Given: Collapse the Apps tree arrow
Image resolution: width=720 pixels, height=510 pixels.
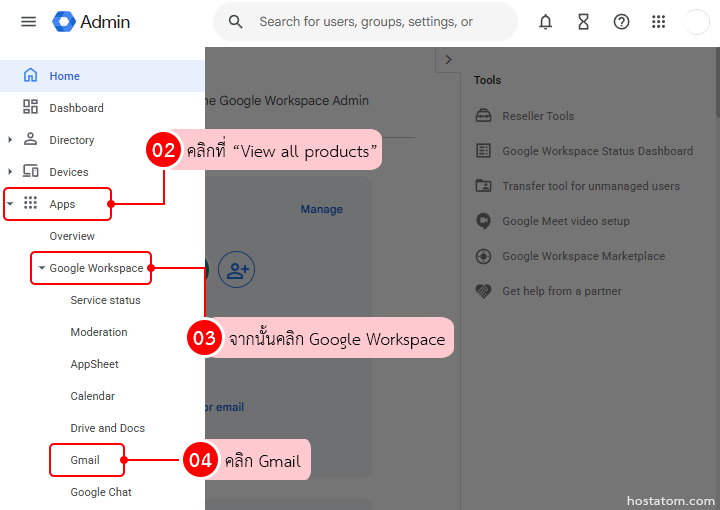Looking at the screenshot, I should pos(10,203).
